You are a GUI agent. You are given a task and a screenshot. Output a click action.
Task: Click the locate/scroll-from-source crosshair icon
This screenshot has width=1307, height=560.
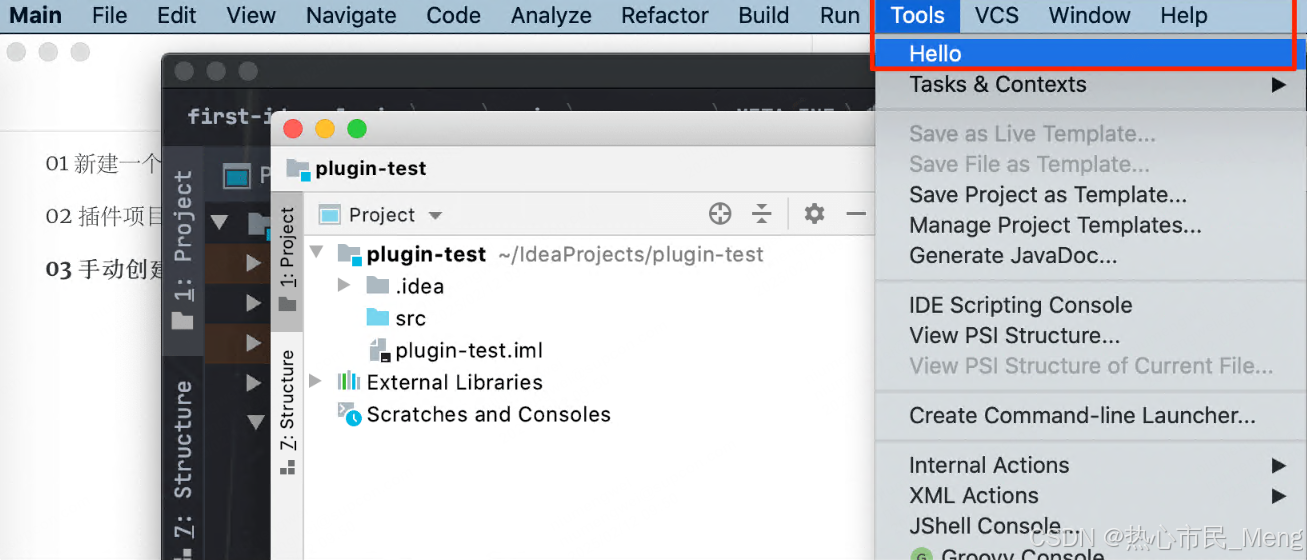(x=720, y=214)
